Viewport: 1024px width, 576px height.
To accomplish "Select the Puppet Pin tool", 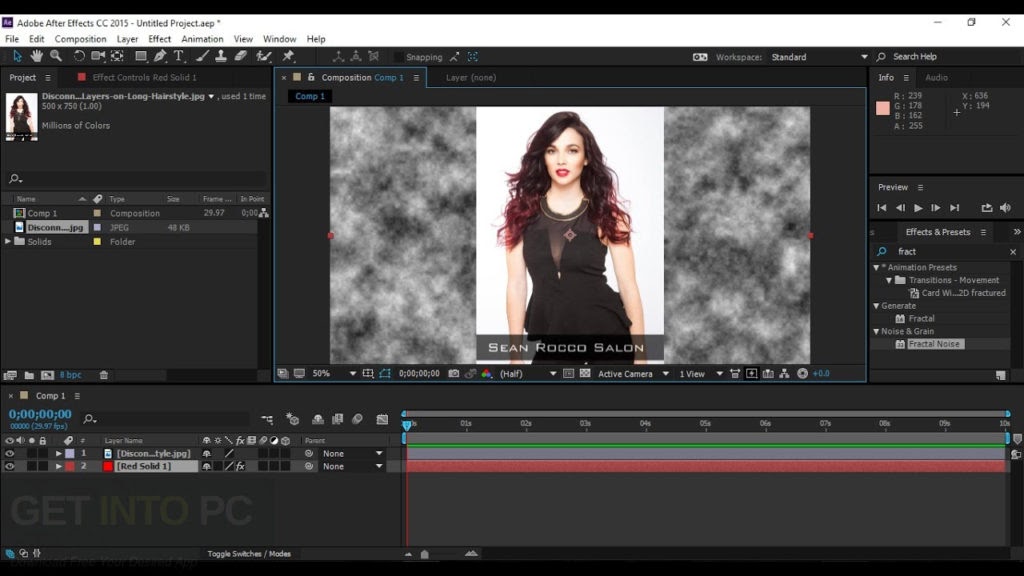I will pos(288,56).
